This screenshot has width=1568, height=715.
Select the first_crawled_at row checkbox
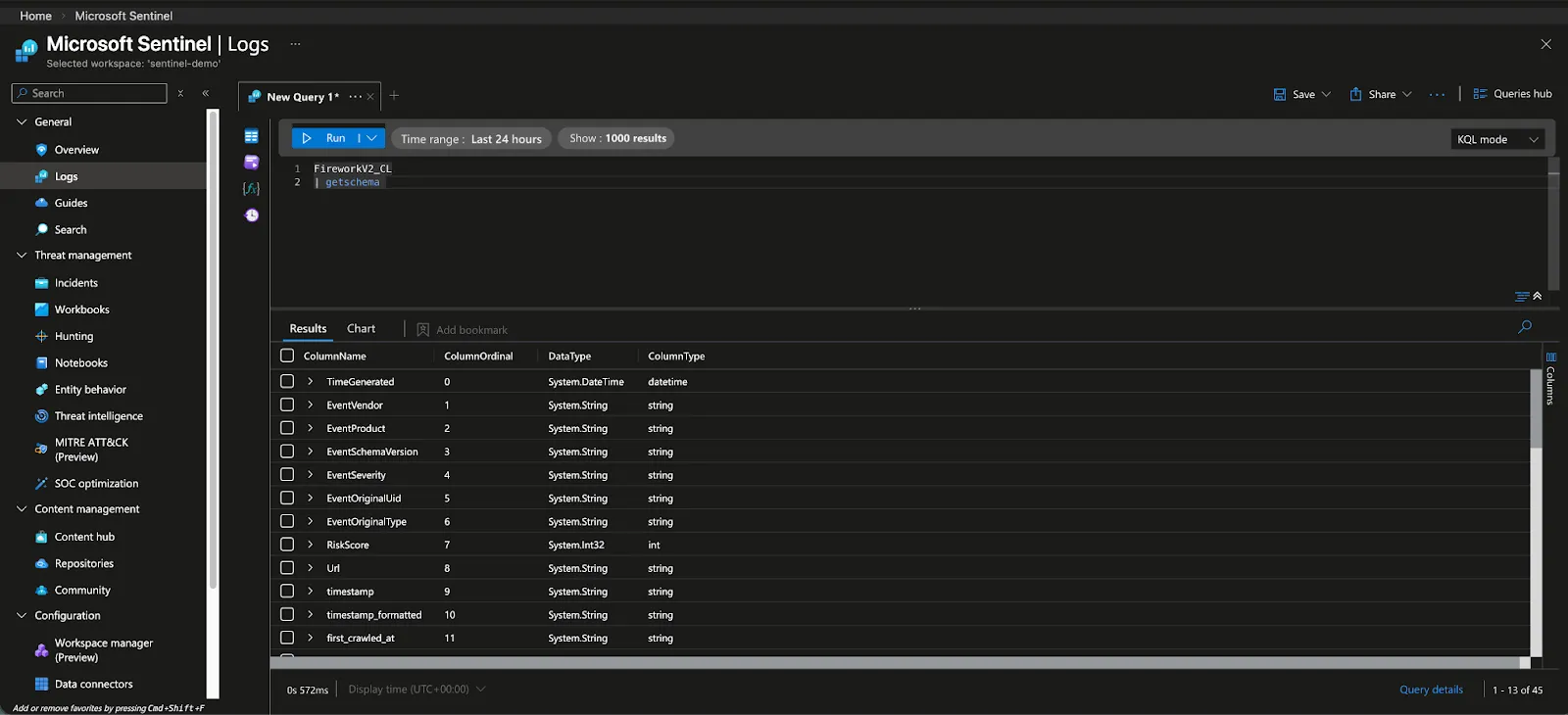point(287,638)
